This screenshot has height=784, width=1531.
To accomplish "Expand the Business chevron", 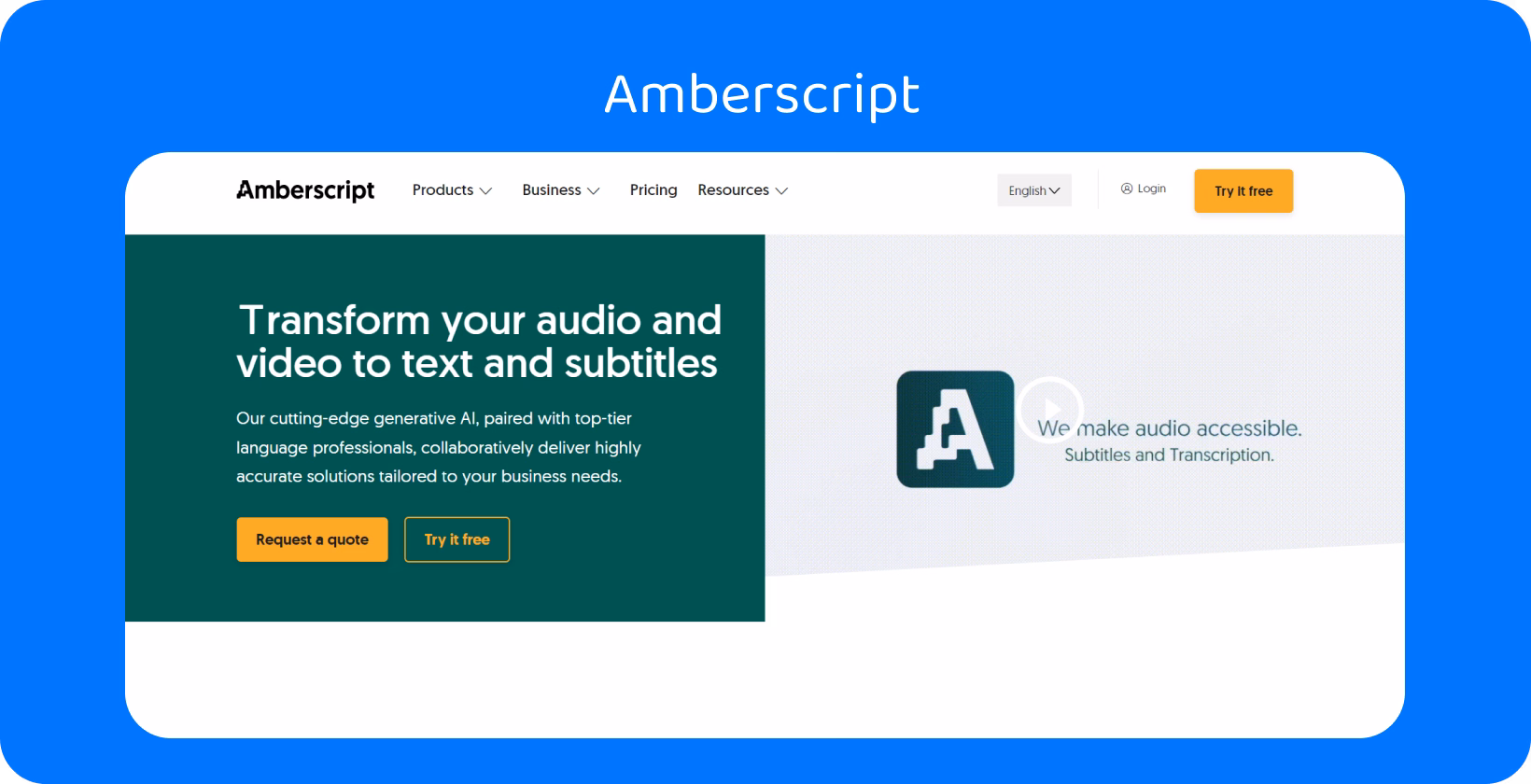I will [x=594, y=190].
